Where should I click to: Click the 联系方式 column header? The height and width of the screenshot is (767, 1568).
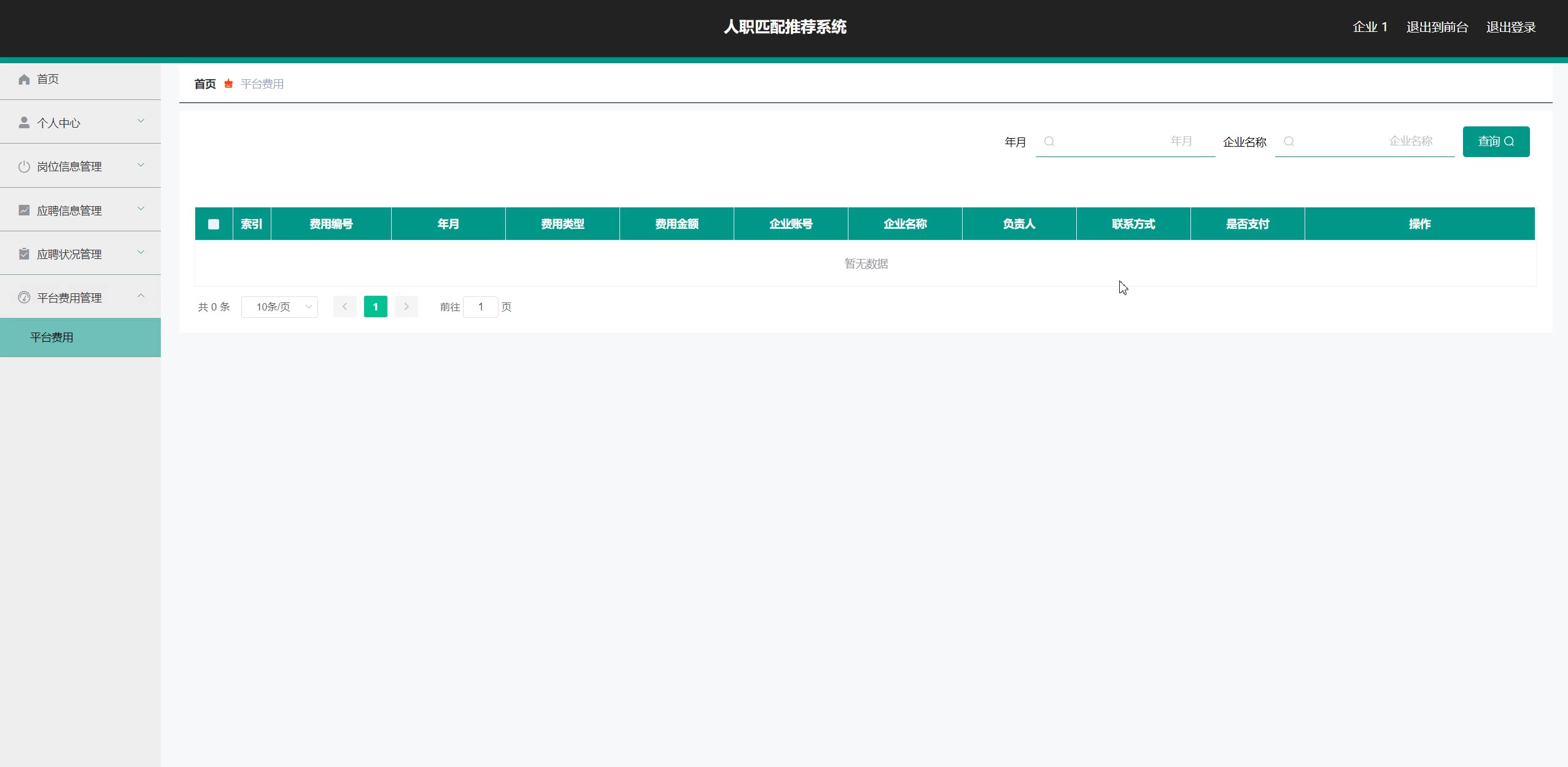(1133, 224)
